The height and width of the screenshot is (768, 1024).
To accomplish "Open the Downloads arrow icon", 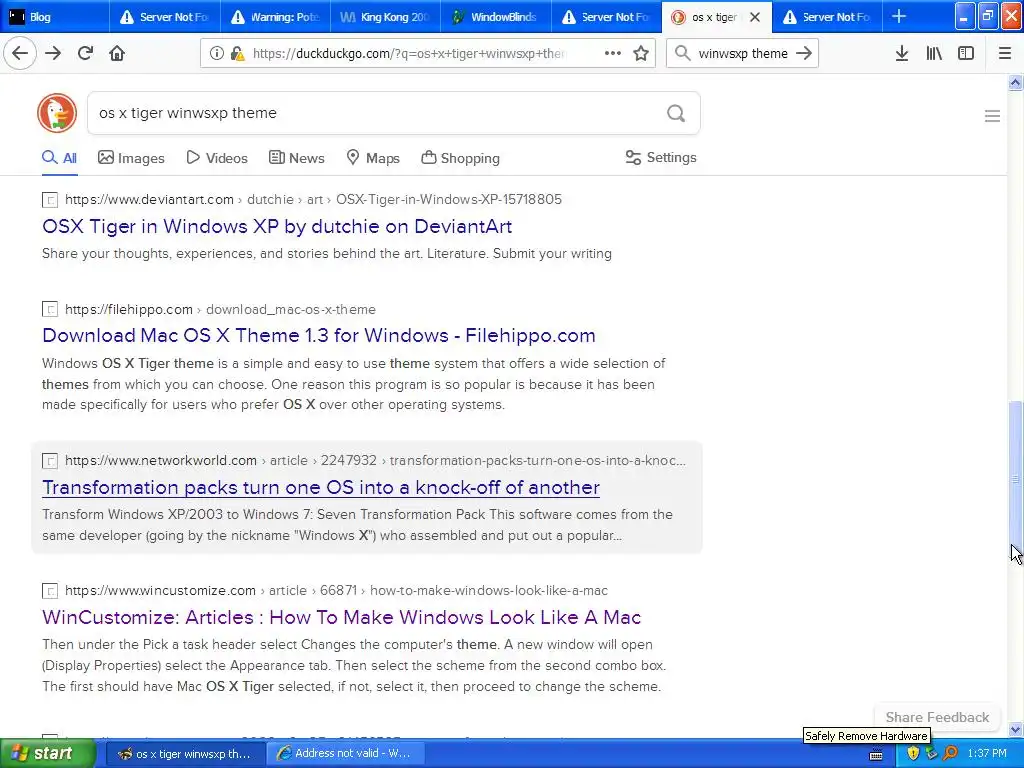I will (x=902, y=53).
